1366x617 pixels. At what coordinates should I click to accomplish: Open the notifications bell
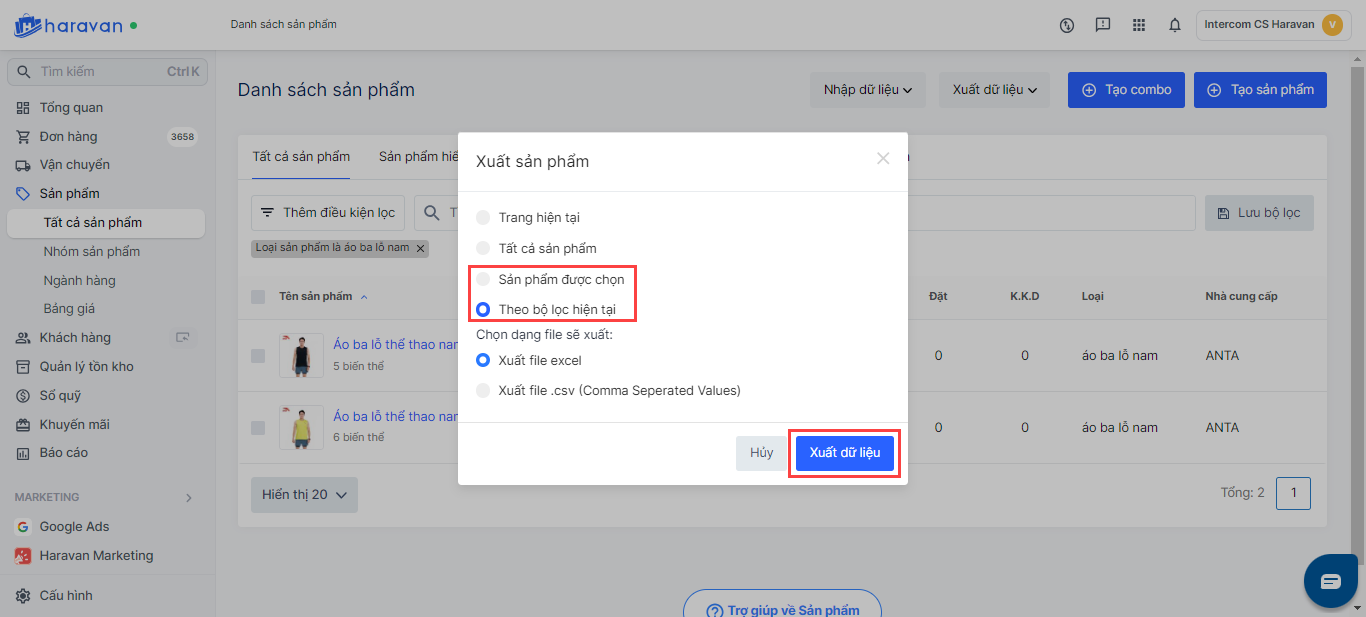1175,25
